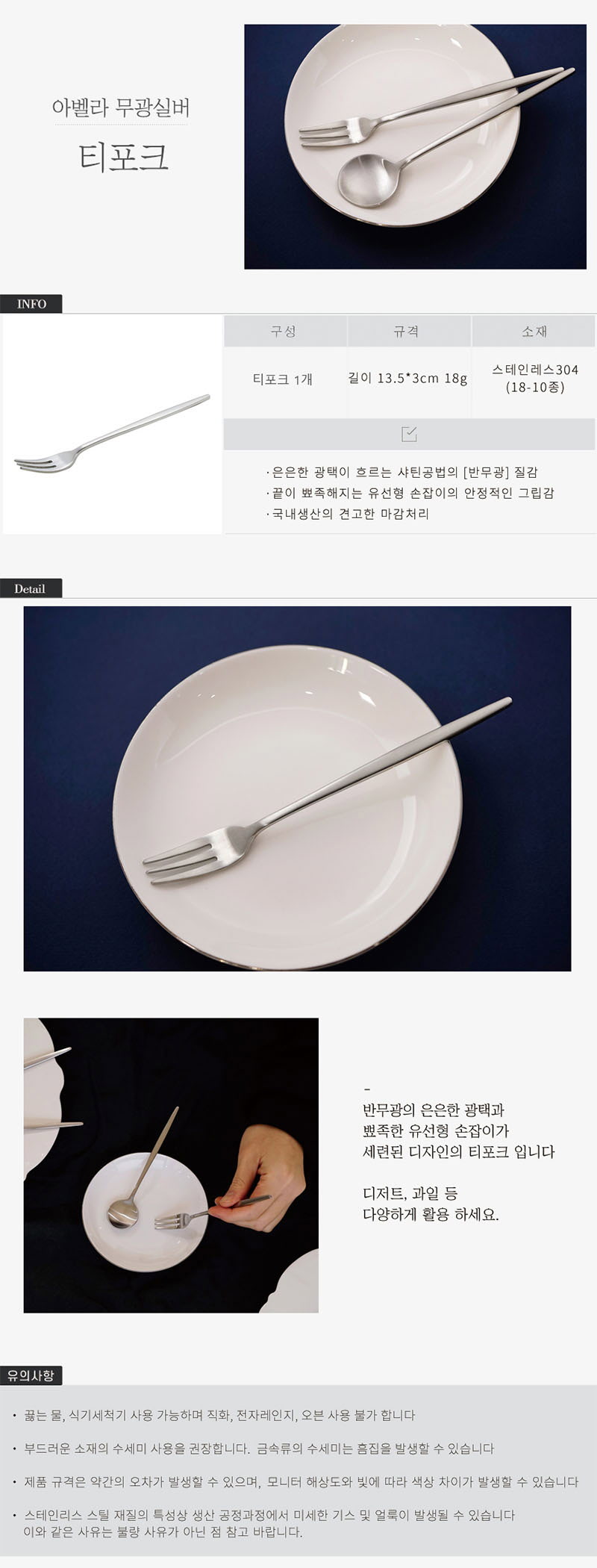Select the INFO section tab

point(31,304)
